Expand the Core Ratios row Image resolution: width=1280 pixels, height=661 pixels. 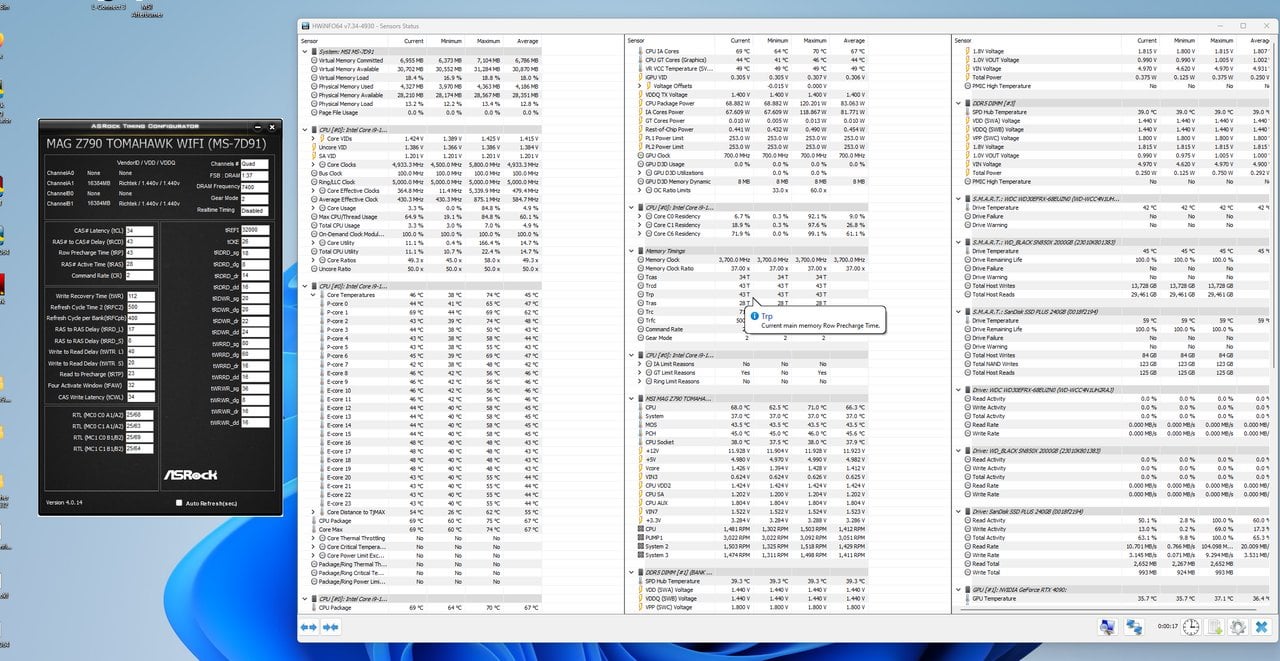(313, 260)
